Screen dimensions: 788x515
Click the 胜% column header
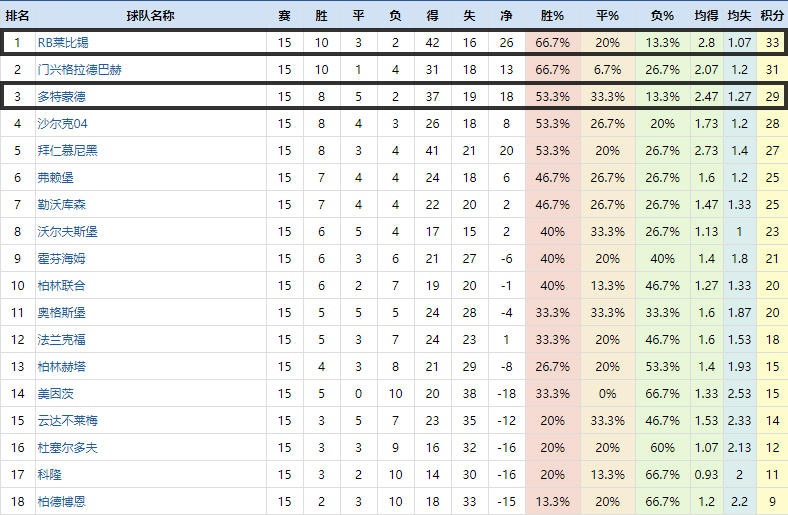click(x=552, y=16)
